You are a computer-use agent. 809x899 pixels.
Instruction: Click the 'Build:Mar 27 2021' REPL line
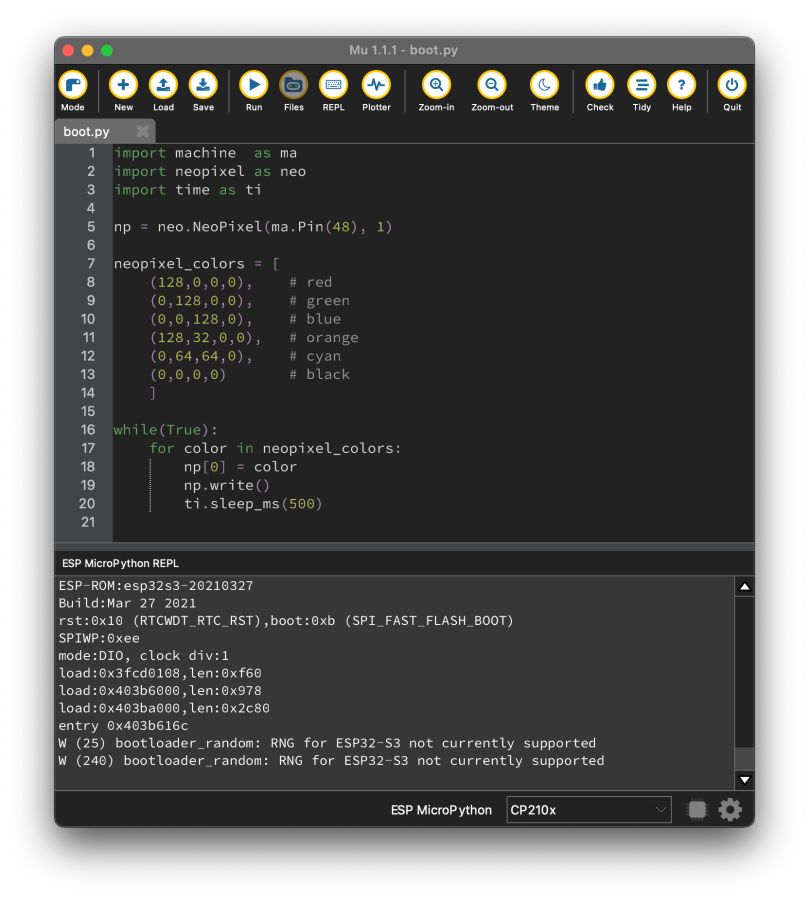pyautogui.click(x=127, y=603)
